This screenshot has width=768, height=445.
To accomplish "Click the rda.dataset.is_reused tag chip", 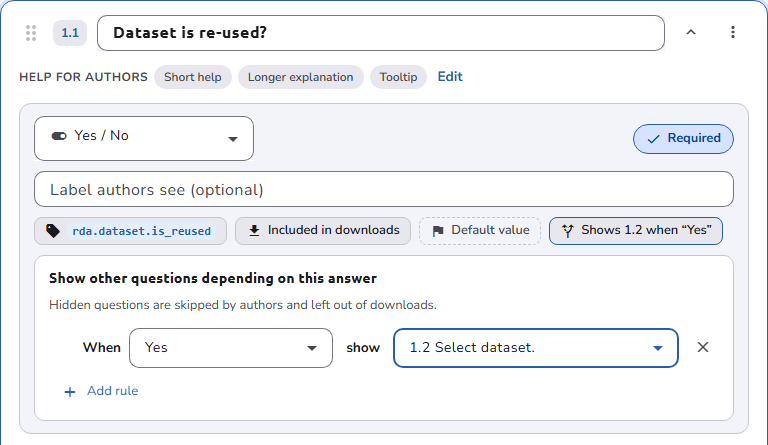I will (x=130, y=231).
